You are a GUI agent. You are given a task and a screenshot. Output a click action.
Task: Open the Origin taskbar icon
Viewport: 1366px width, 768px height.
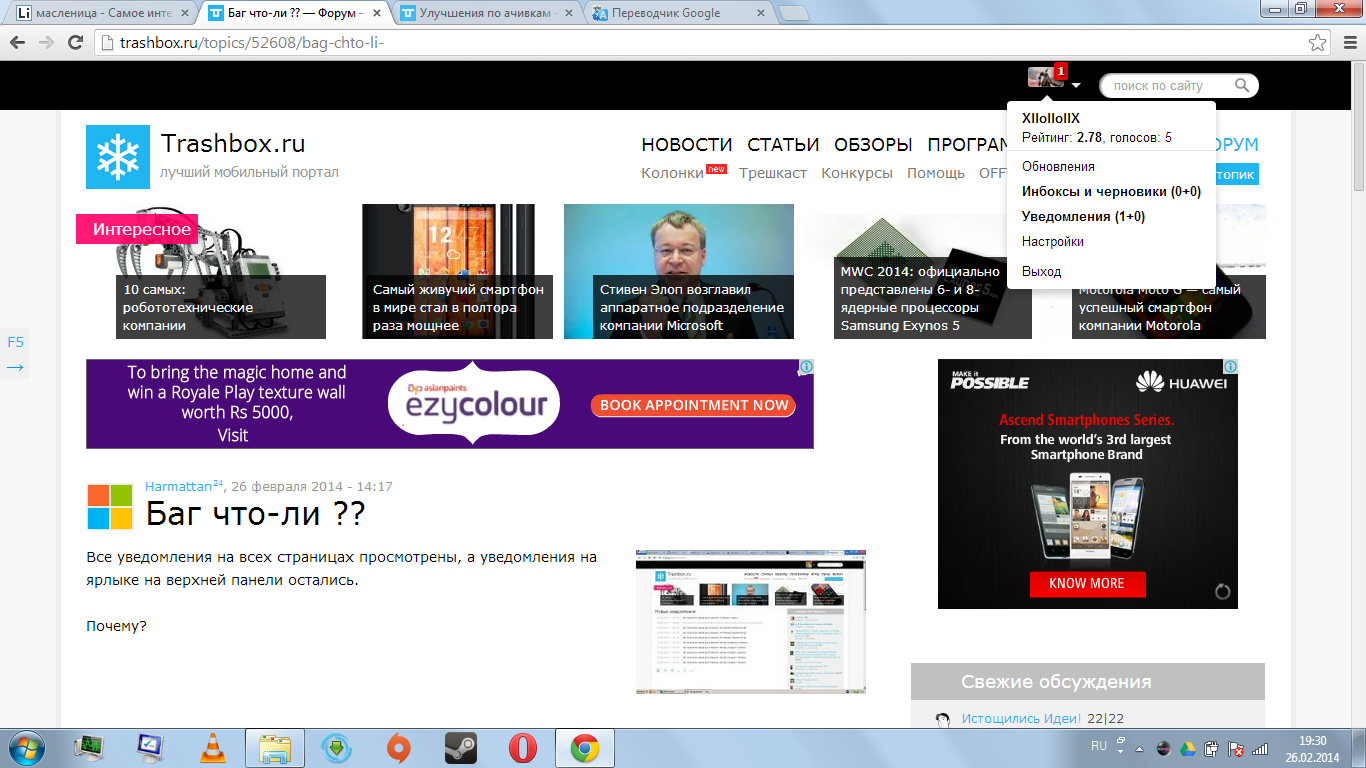coord(399,748)
